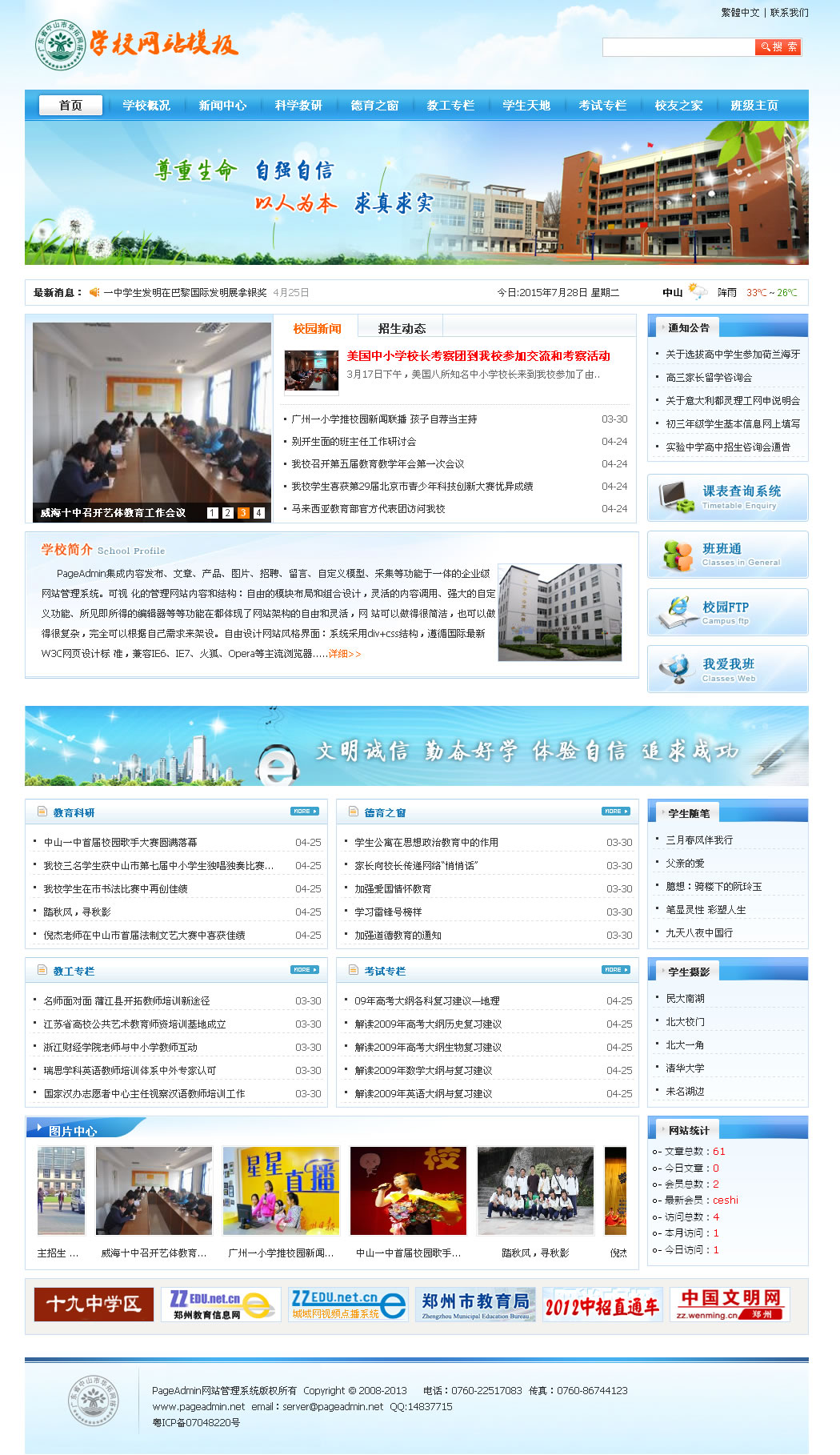
Task: Click the search text input field
Action: point(678,47)
